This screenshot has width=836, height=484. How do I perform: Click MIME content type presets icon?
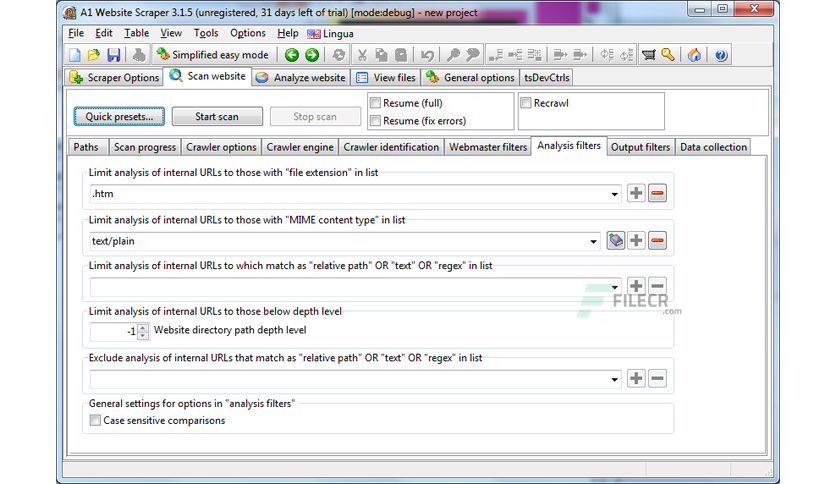616,240
